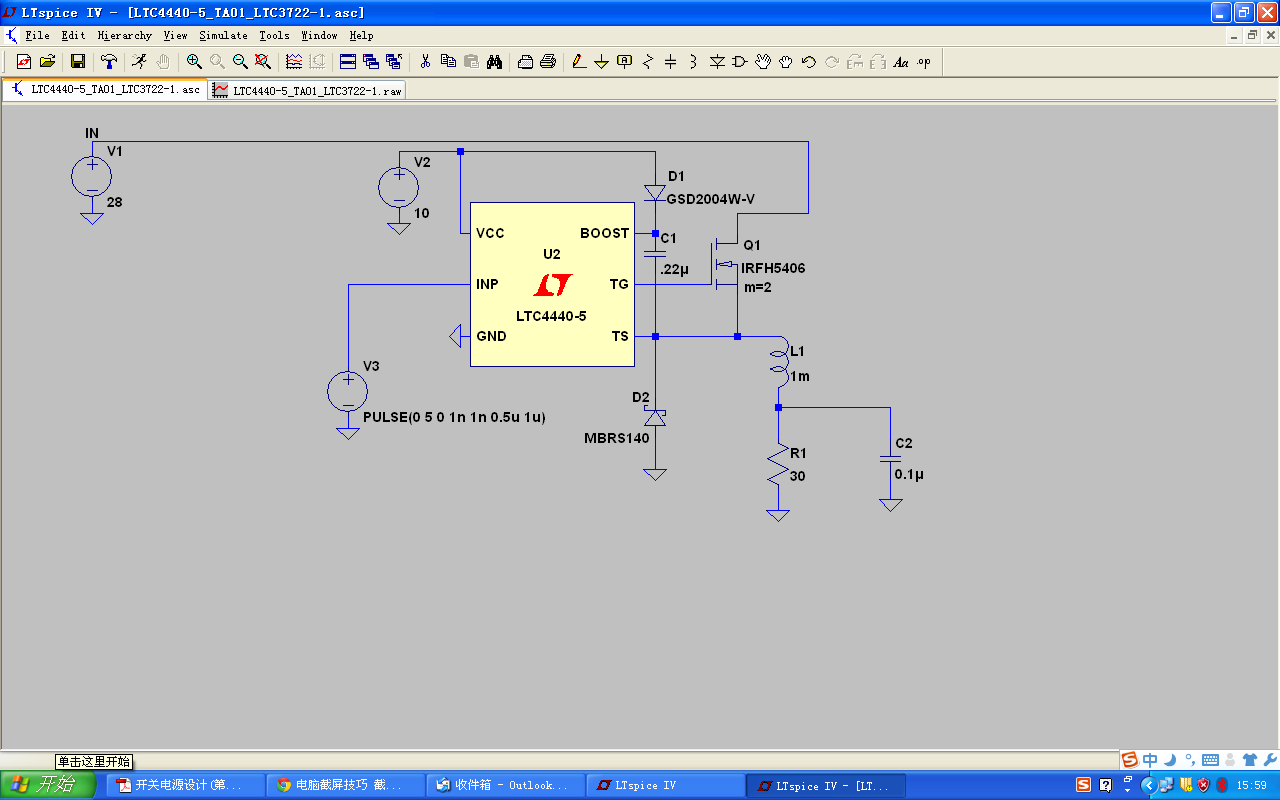The height and width of the screenshot is (800, 1280).
Task: Select the Place Text Aa tool
Action: tap(901, 62)
